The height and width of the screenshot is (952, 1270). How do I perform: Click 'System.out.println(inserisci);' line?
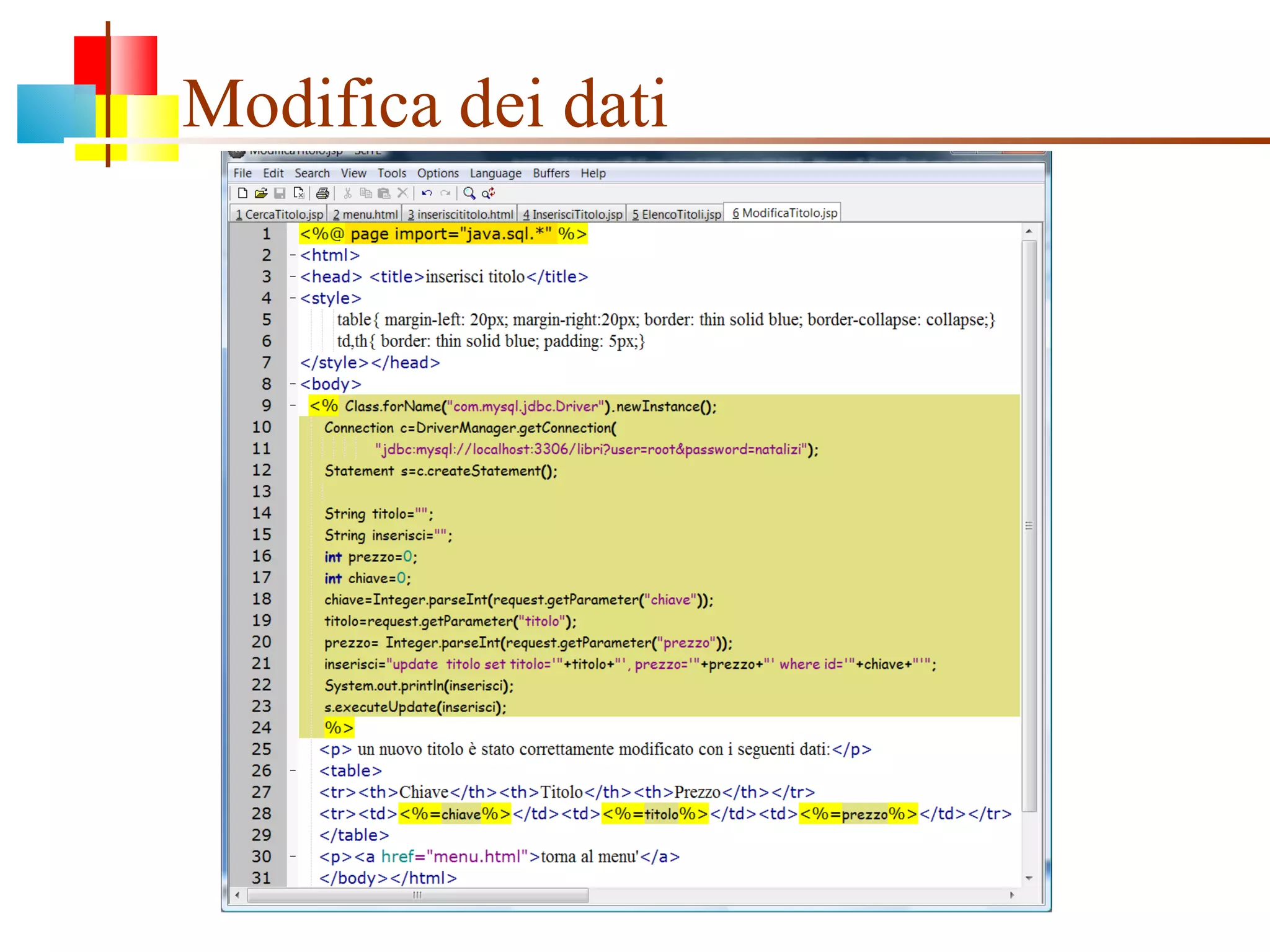(x=419, y=686)
